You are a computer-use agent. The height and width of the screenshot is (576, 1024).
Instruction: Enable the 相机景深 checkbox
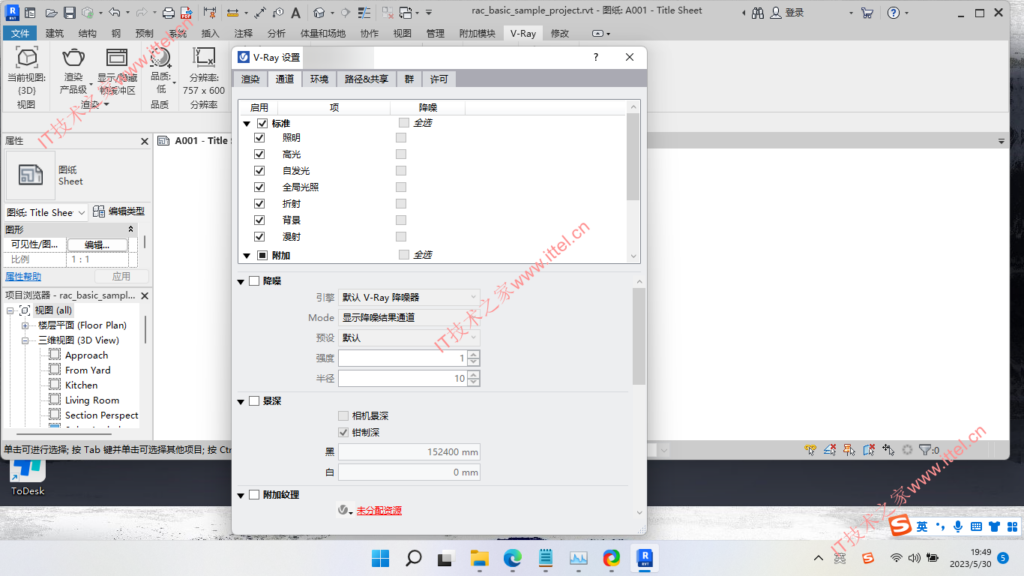(x=344, y=417)
